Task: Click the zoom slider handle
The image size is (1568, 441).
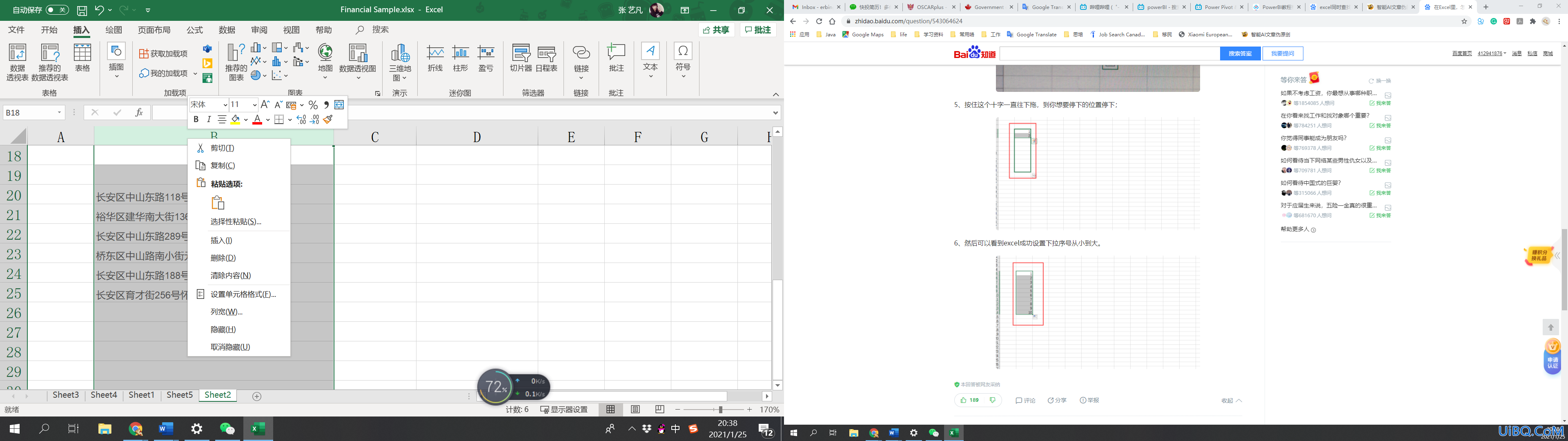Action: 720,409
